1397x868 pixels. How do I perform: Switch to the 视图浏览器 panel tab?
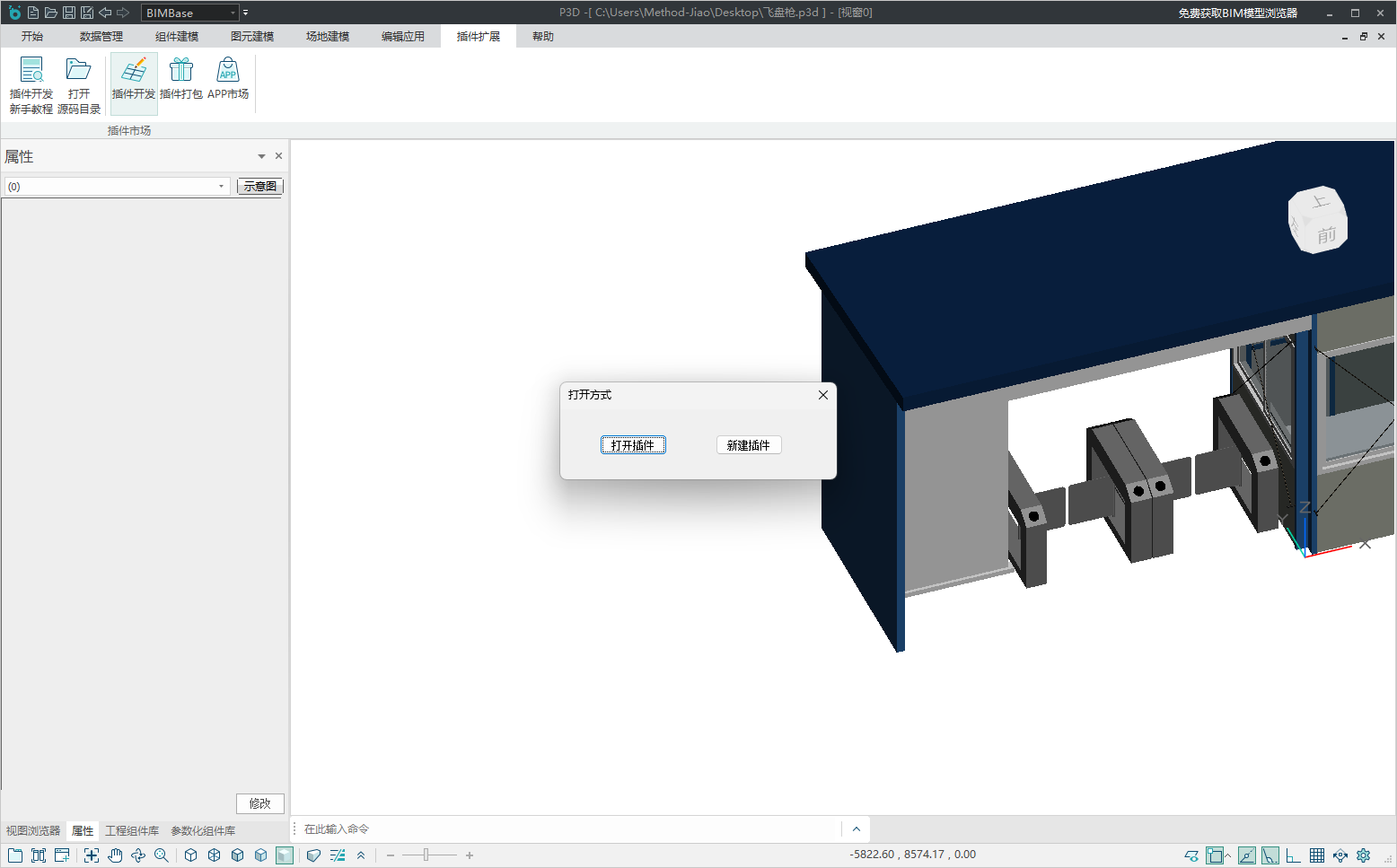(x=33, y=831)
